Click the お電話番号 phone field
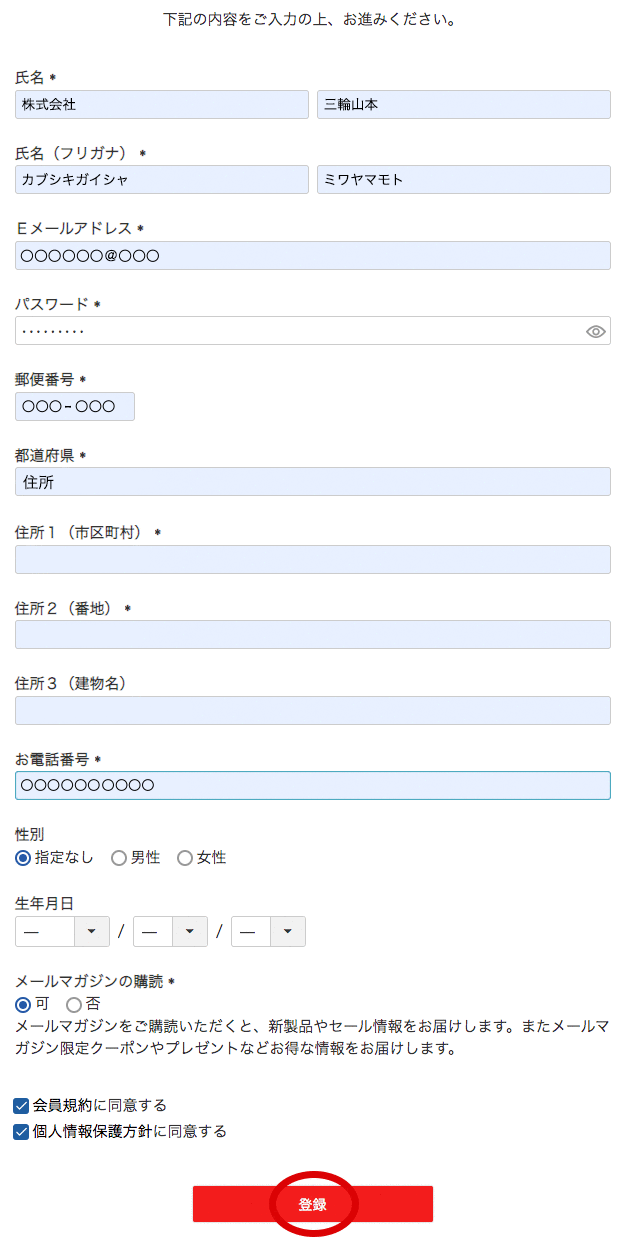627x1254 pixels. pyautogui.click(x=313, y=785)
